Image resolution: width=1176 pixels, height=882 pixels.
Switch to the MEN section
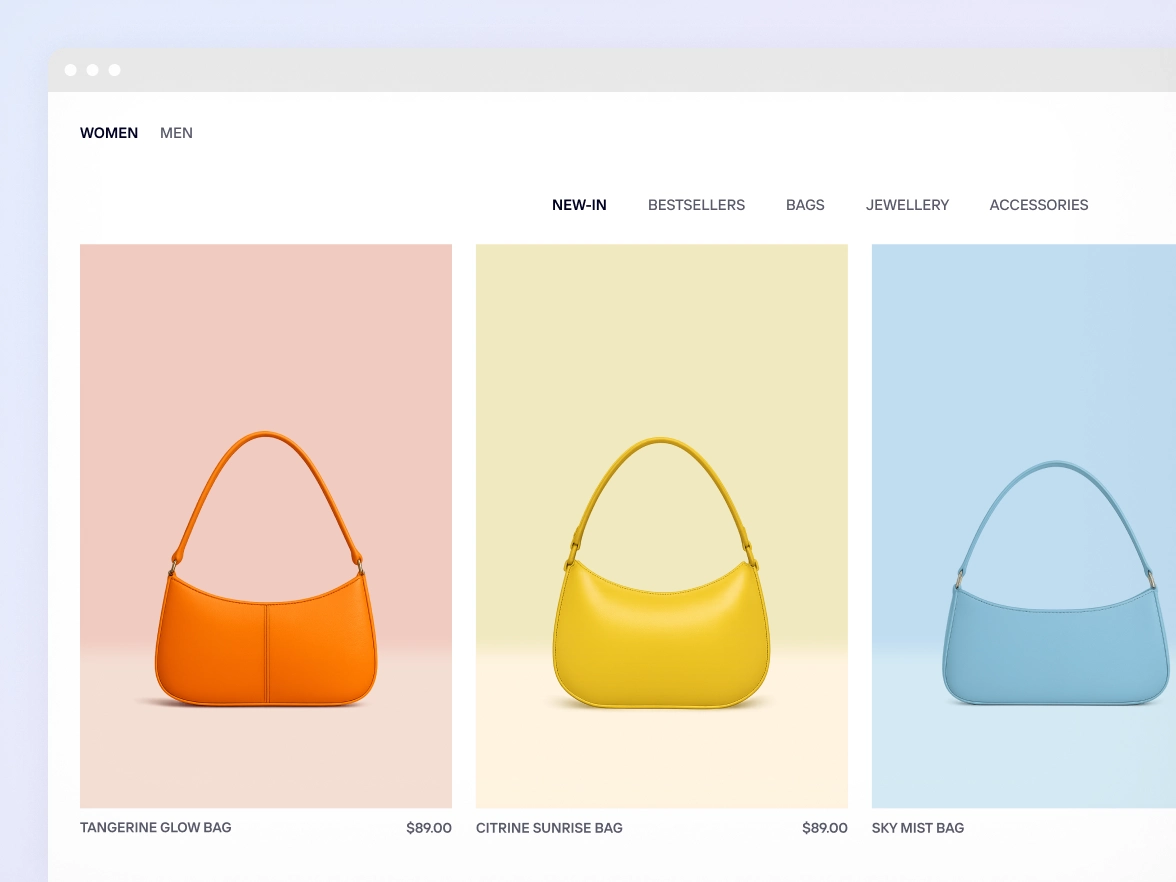pos(176,133)
